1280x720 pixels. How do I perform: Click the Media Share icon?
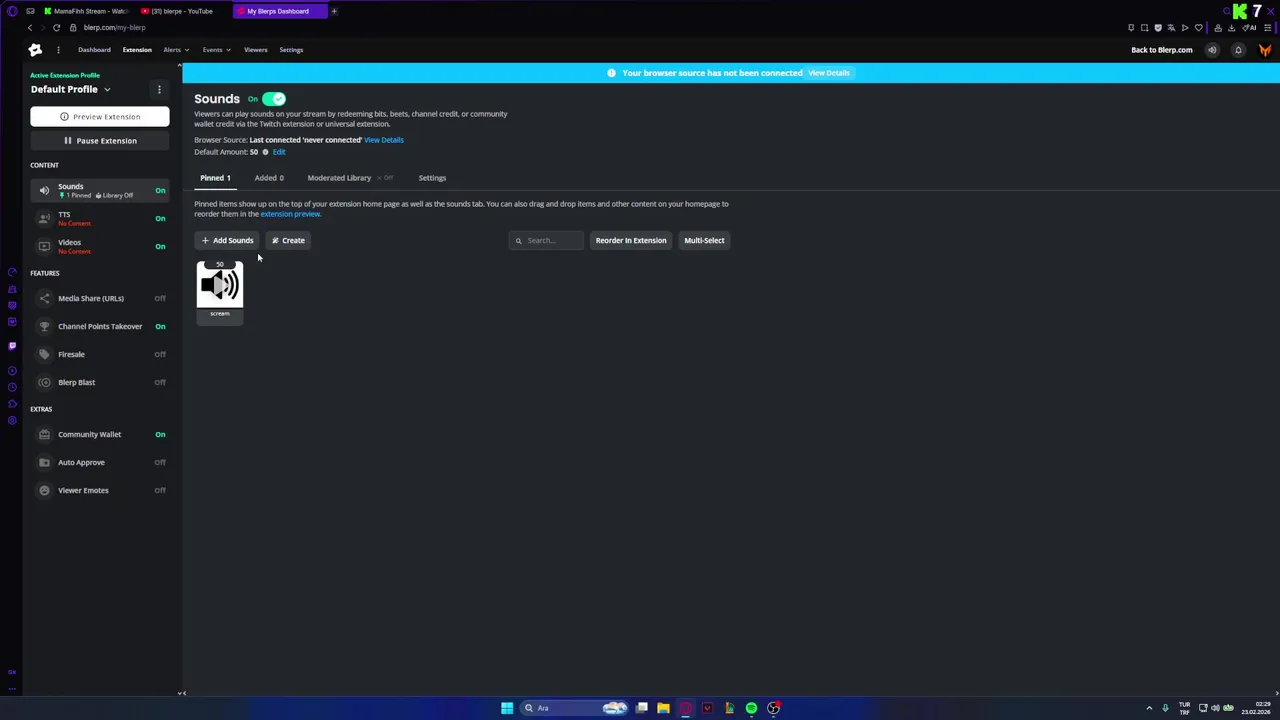coord(44,298)
